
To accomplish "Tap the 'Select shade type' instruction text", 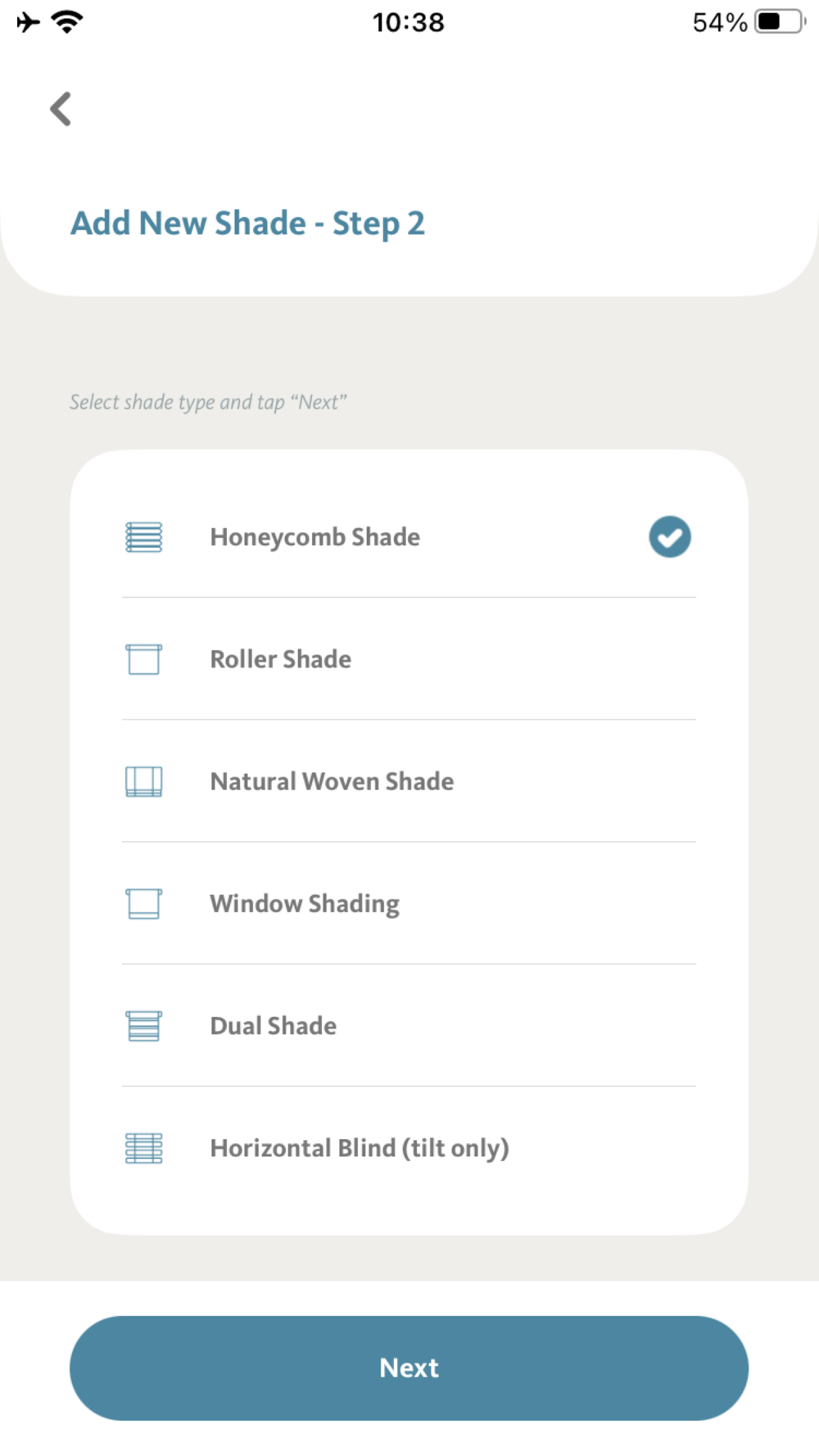I will coord(208,402).
